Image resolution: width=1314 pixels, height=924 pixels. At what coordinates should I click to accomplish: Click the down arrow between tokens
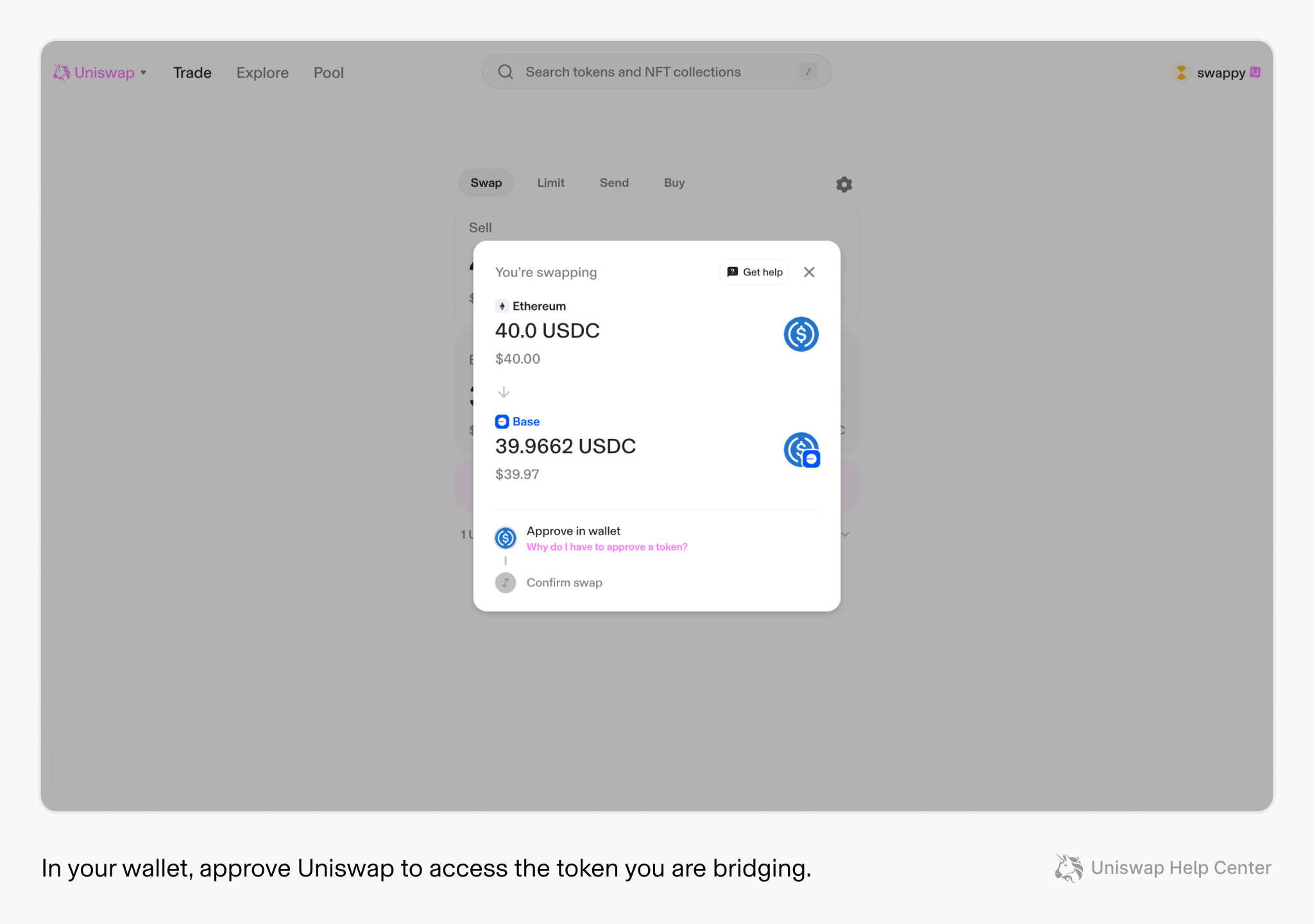(504, 391)
